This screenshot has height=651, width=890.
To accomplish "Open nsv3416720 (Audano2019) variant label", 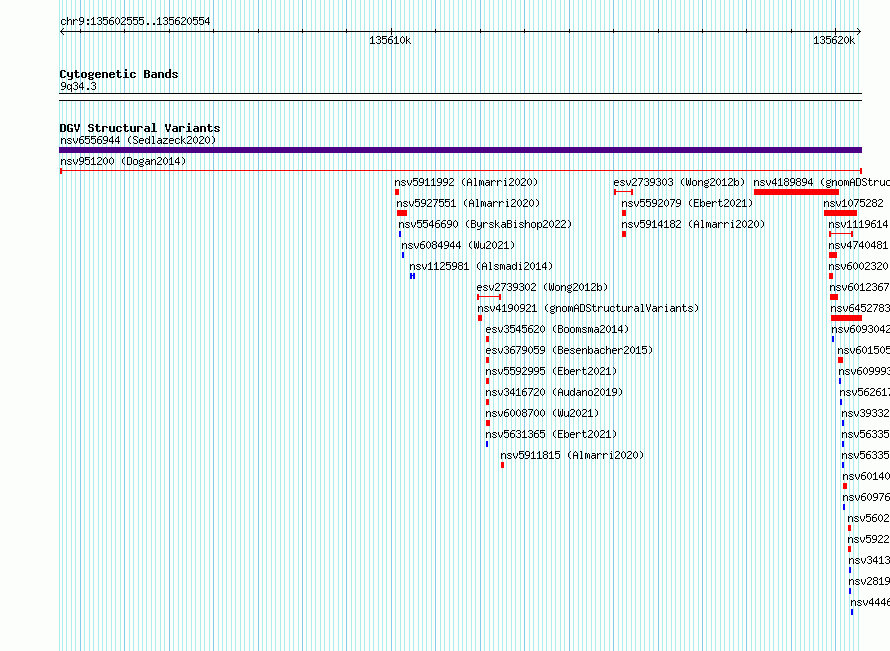I will [x=554, y=392].
